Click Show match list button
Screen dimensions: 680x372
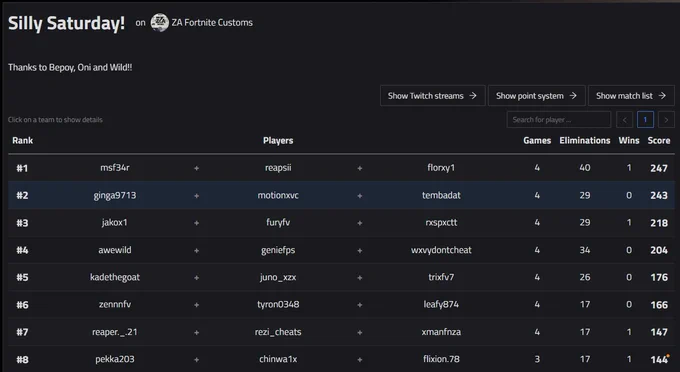coord(631,96)
